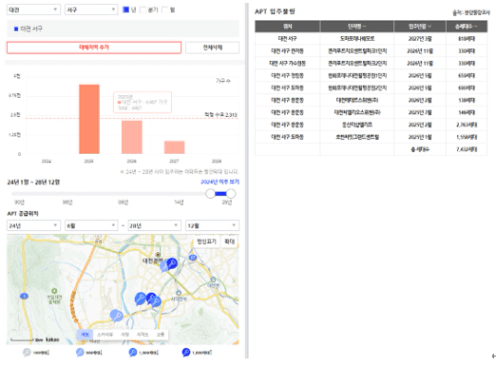496x368 pixels.
Task: Click the third medium-blue legend marker icon
Action: tap(133, 352)
